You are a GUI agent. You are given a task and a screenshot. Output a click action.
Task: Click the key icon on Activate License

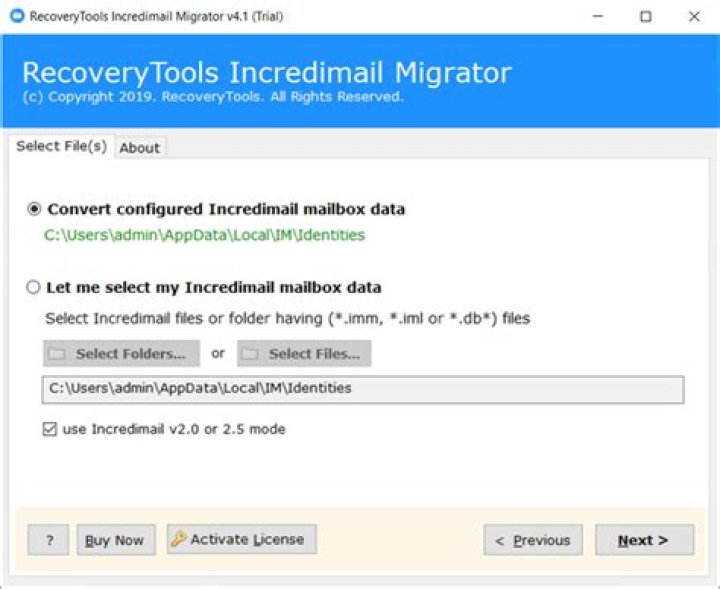(x=178, y=539)
